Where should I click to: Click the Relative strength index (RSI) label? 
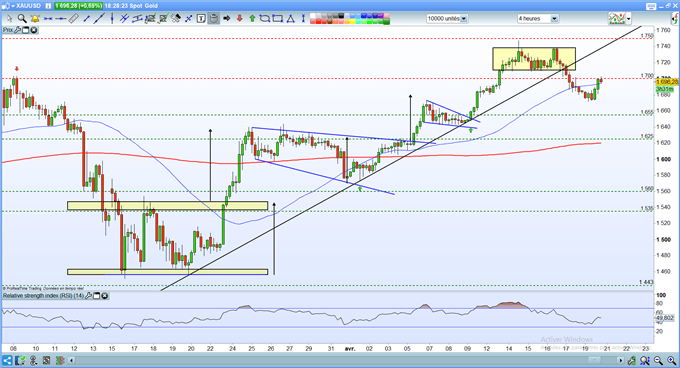(x=43, y=296)
